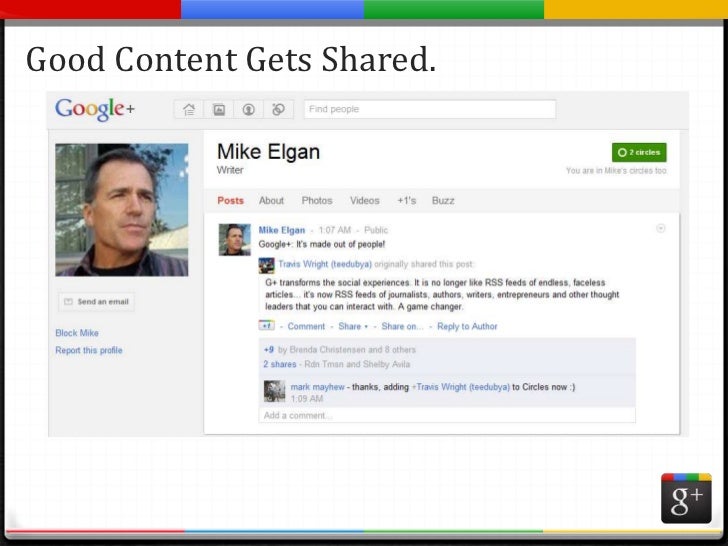728x546 pixels.
Task: Click the Find people search box
Action: tap(430, 109)
